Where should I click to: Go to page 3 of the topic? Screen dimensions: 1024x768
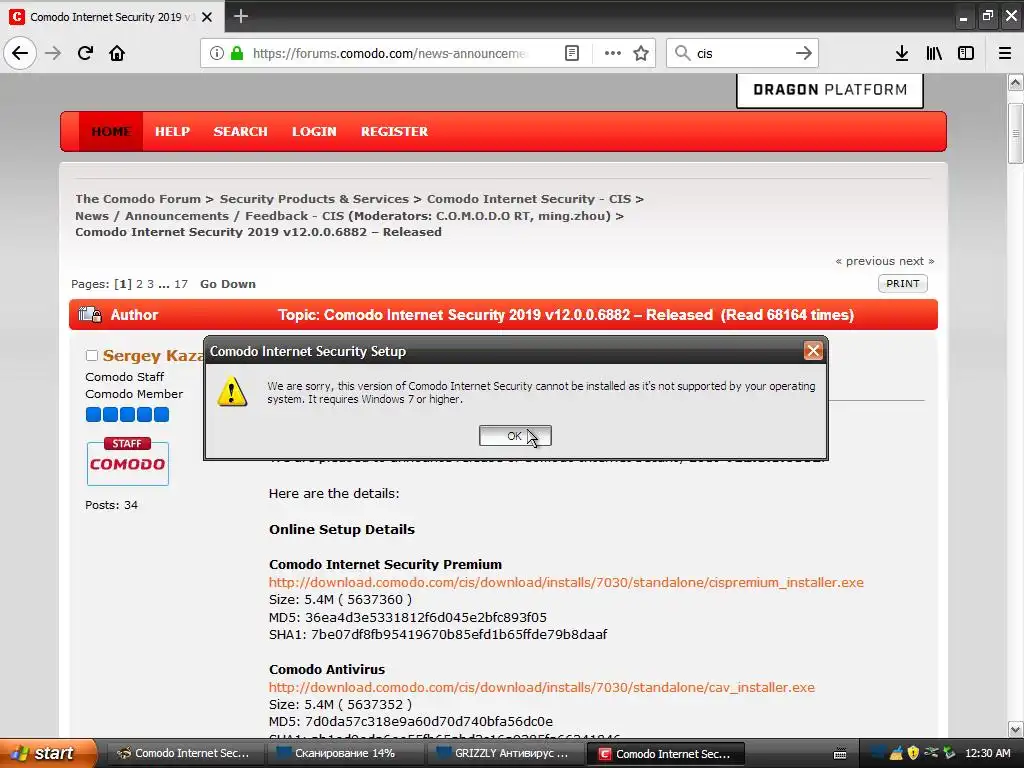pyautogui.click(x=150, y=284)
